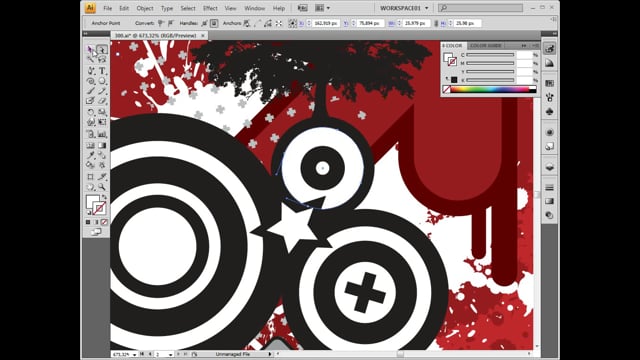This screenshot has height=360, width=640.
Task: Select the Selection tool
Action: pyautogui.click(x=90, y=49)
